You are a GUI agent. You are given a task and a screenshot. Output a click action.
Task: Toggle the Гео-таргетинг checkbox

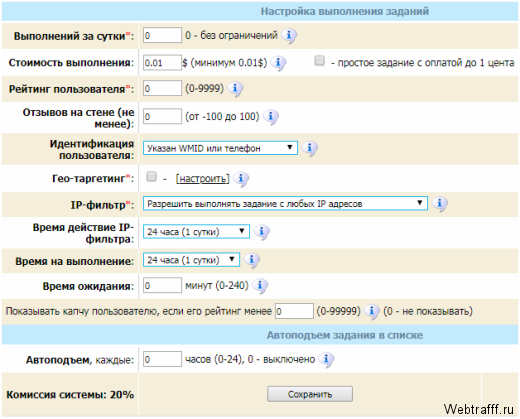tap(152, 176)
